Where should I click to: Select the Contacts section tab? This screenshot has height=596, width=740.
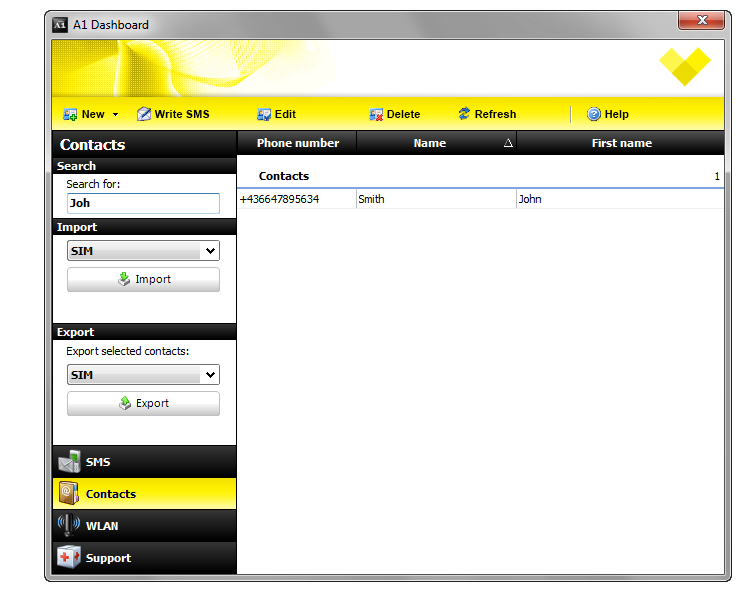(x=144, y=494)
